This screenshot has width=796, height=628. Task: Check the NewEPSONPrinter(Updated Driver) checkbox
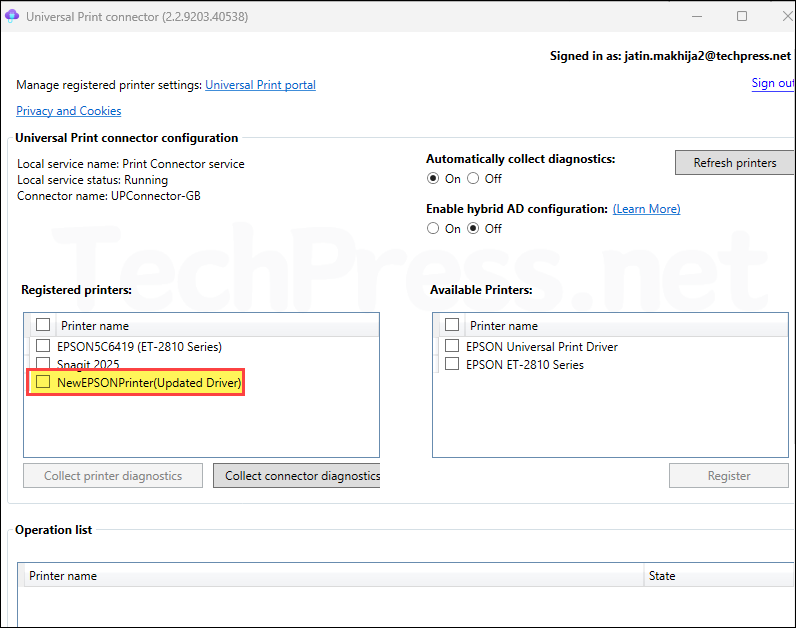point(43,382)
